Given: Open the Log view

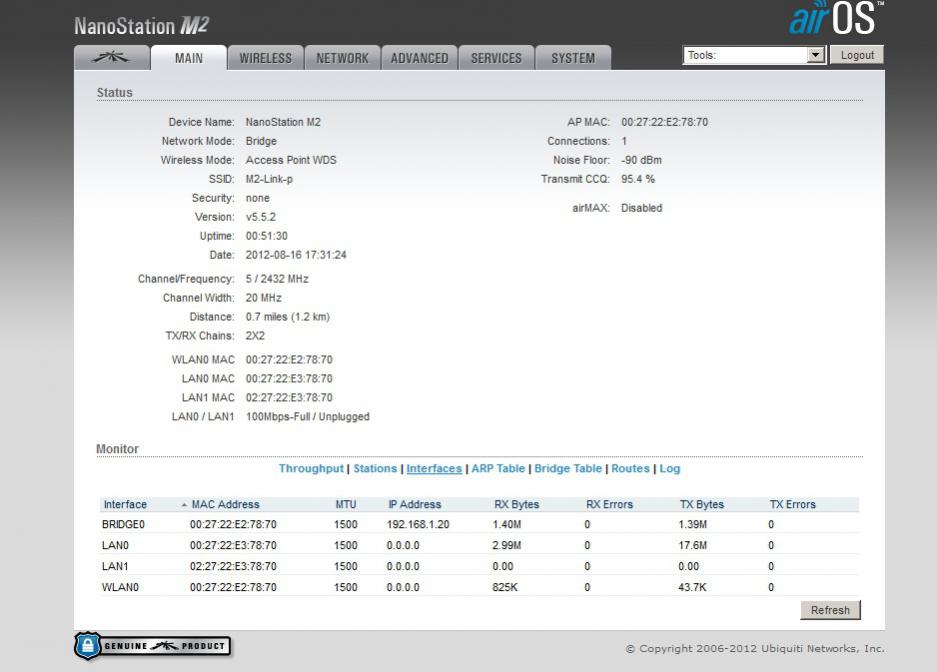Looking at the screenshot, I should tap(669, 468).
